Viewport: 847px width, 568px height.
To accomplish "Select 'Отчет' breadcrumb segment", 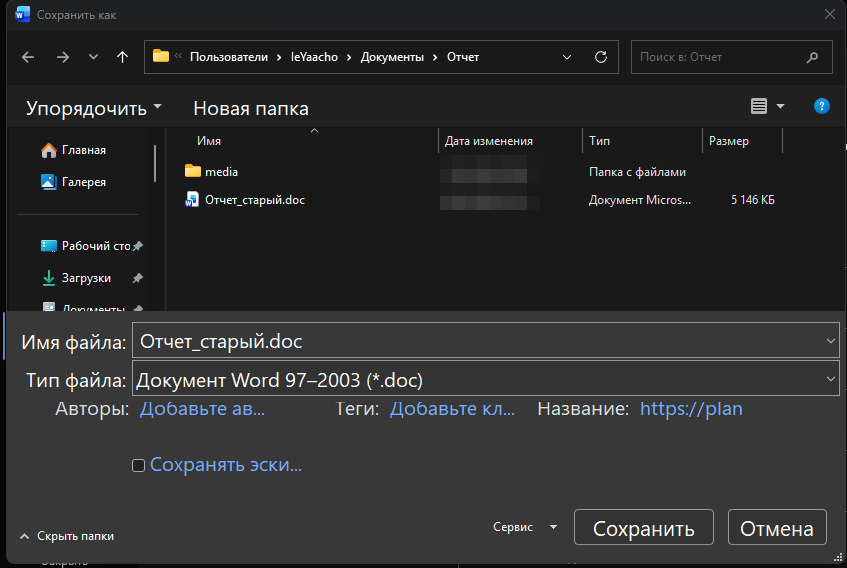I will 463,57.
